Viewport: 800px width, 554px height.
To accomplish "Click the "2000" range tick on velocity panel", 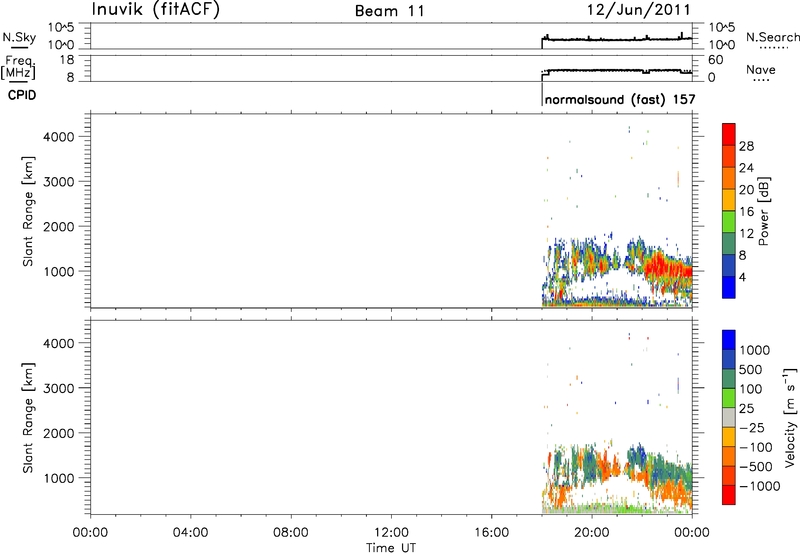I will click(59, 433).
